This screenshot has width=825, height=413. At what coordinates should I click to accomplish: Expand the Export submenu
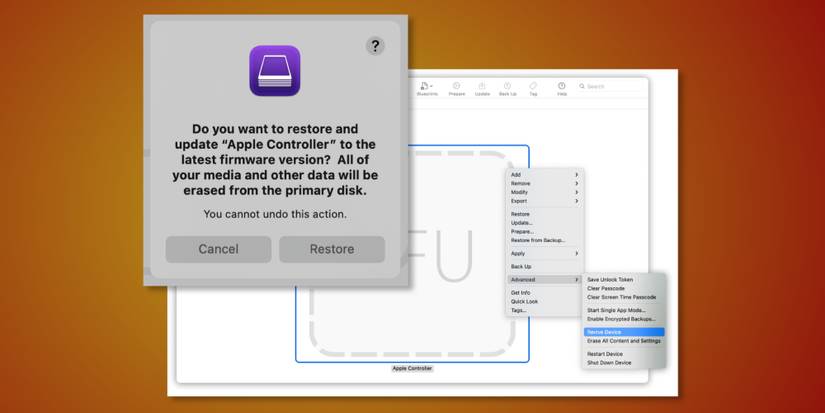545,201
